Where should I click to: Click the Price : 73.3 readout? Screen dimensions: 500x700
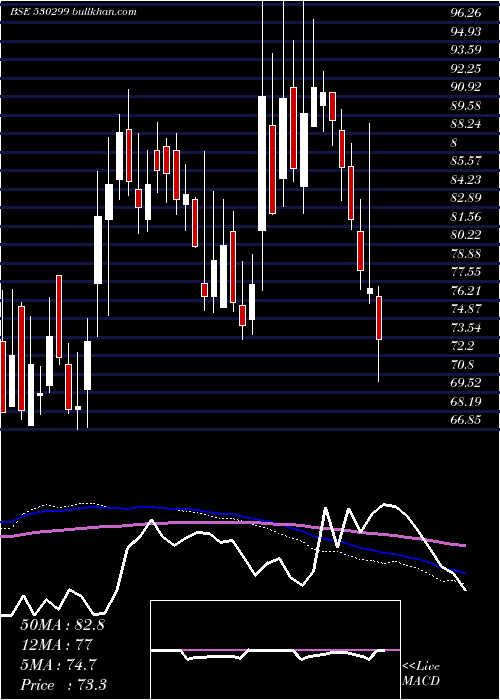(x=63, y=685)
